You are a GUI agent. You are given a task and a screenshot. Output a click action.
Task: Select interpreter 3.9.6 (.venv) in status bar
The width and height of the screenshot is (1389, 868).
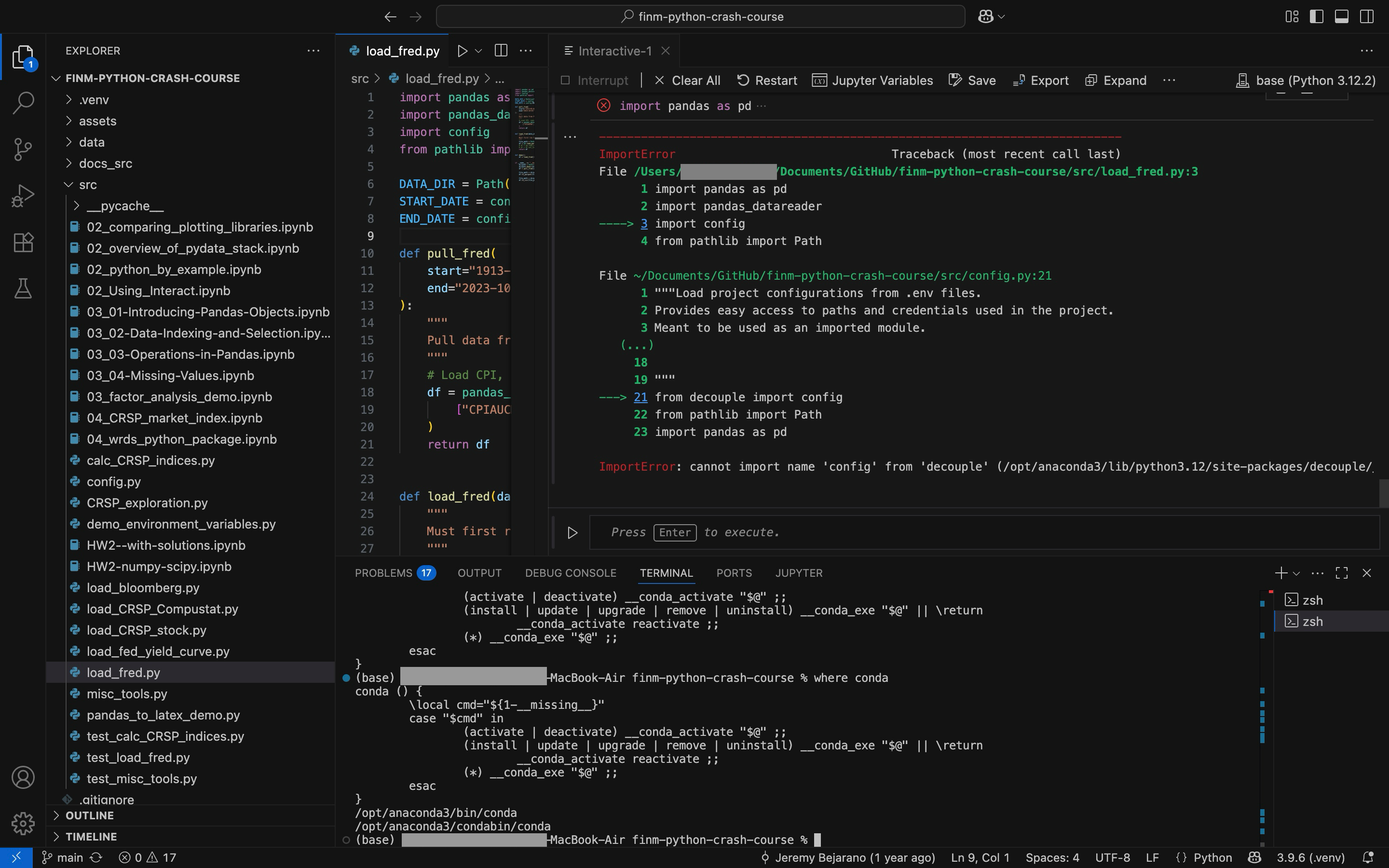pyautogui.click(x=1310, y=858)
